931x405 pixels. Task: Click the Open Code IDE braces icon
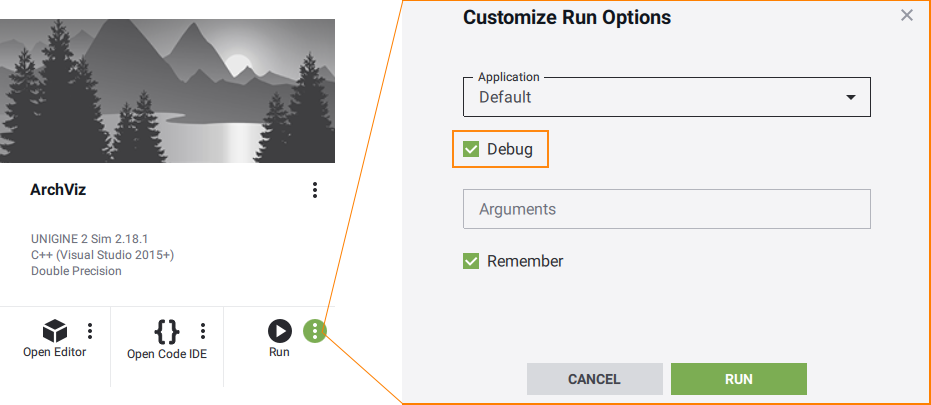pyautogui.click(x=166, y=331)
